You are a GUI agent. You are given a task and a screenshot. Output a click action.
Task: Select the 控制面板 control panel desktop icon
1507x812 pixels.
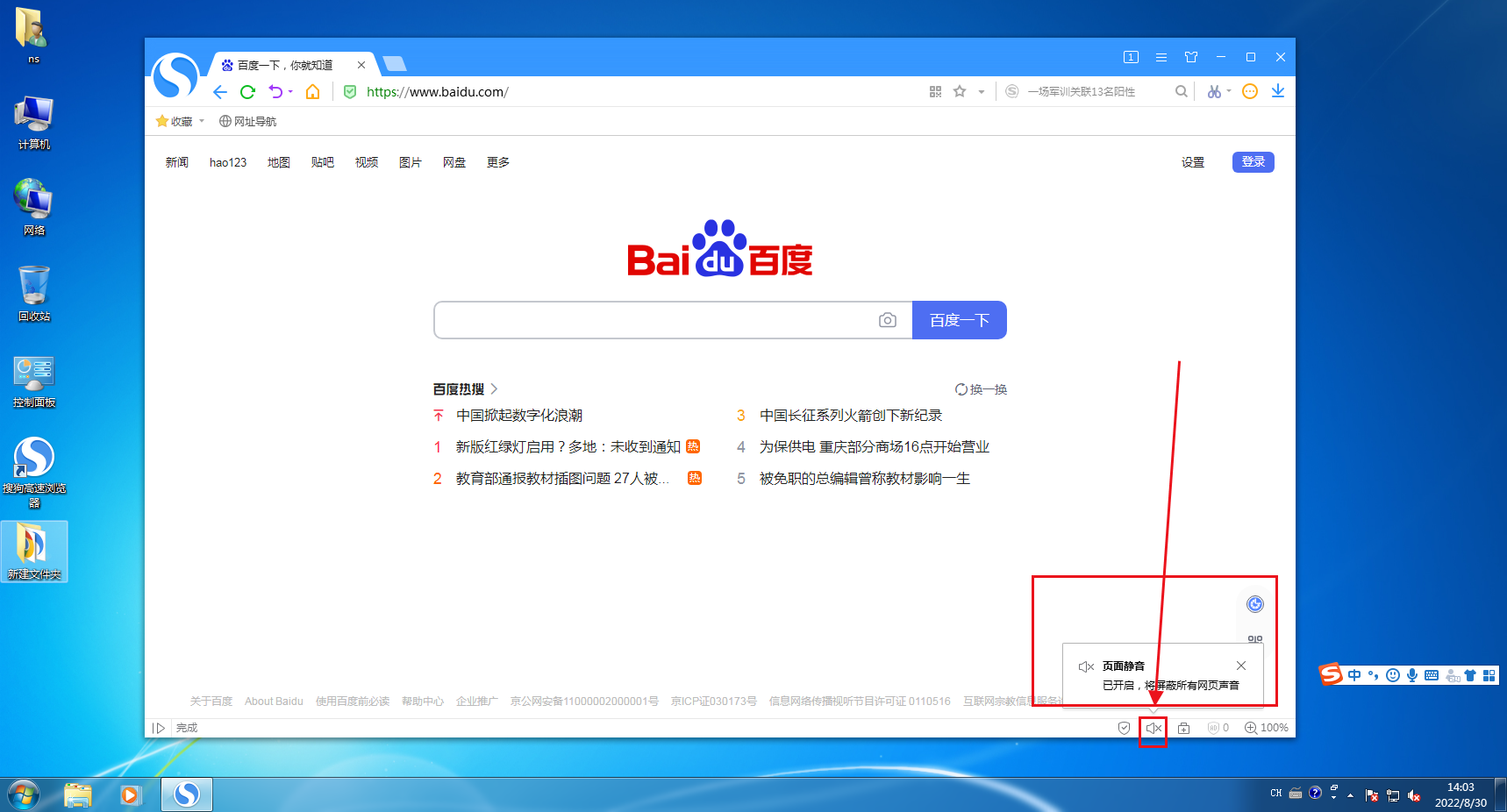[34, 381]
